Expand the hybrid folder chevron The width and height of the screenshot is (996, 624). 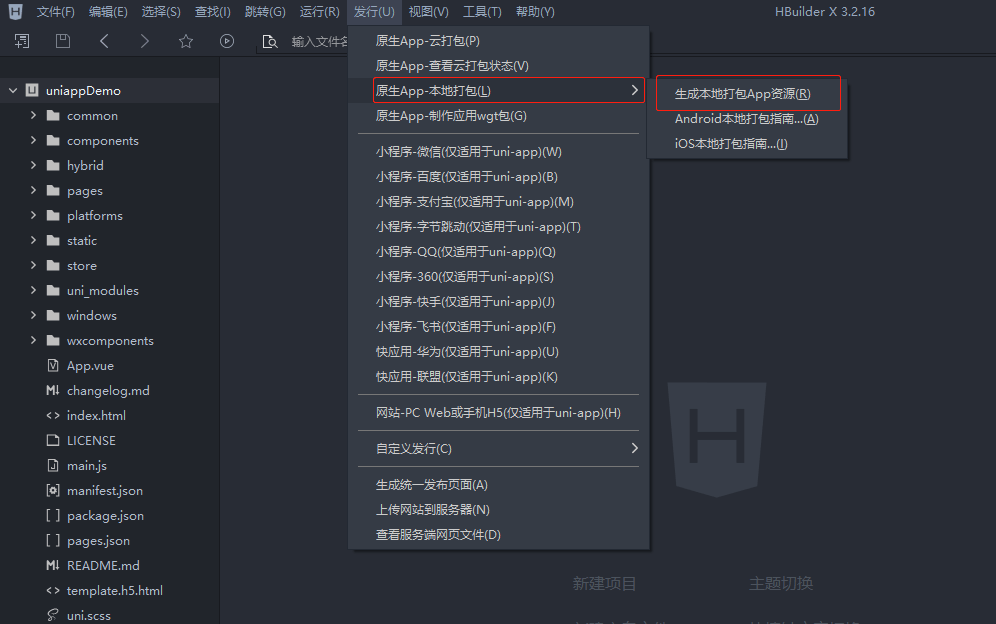34,165
